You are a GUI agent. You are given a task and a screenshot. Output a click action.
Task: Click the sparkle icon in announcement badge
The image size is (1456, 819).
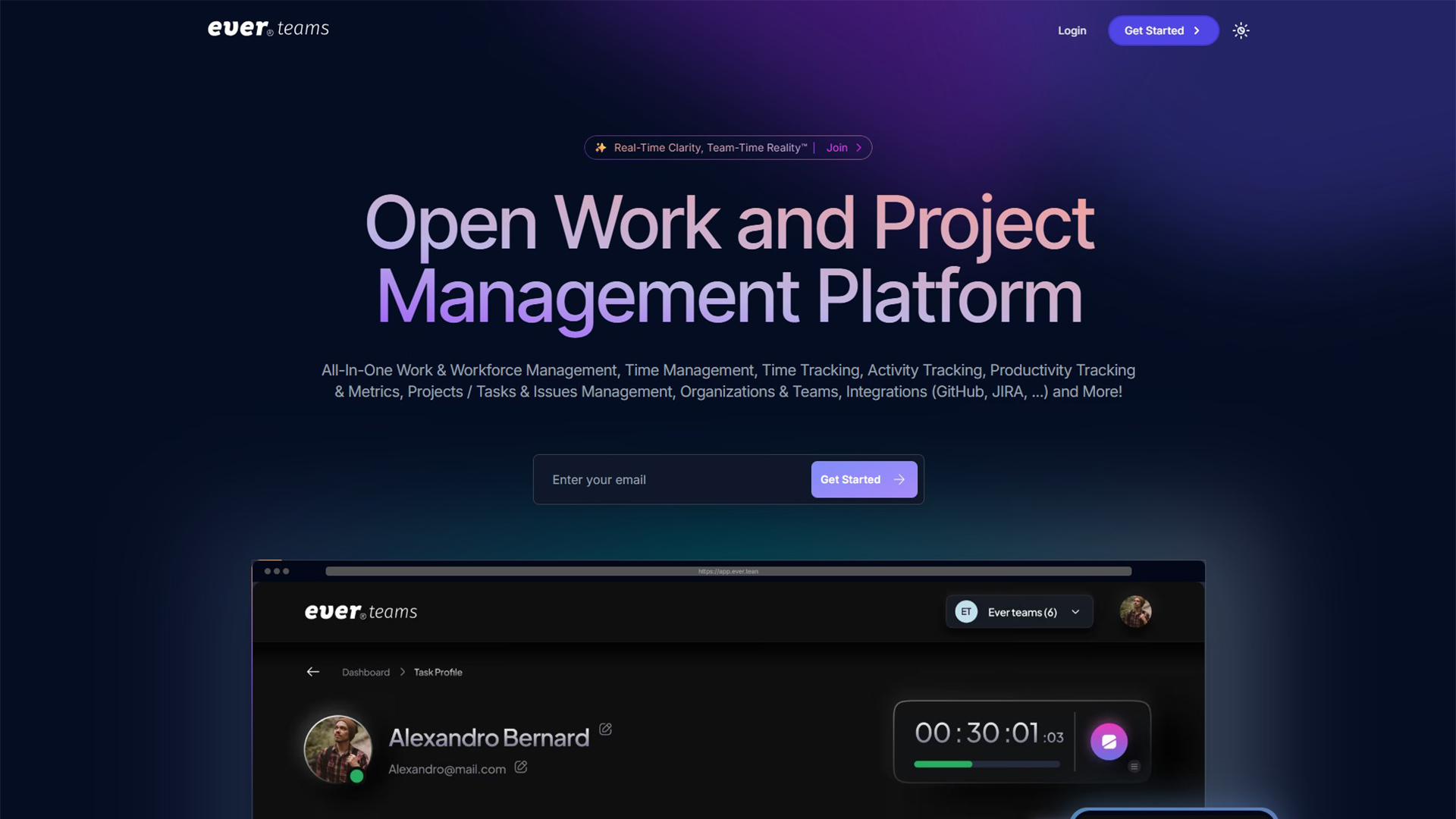point(601,148)
